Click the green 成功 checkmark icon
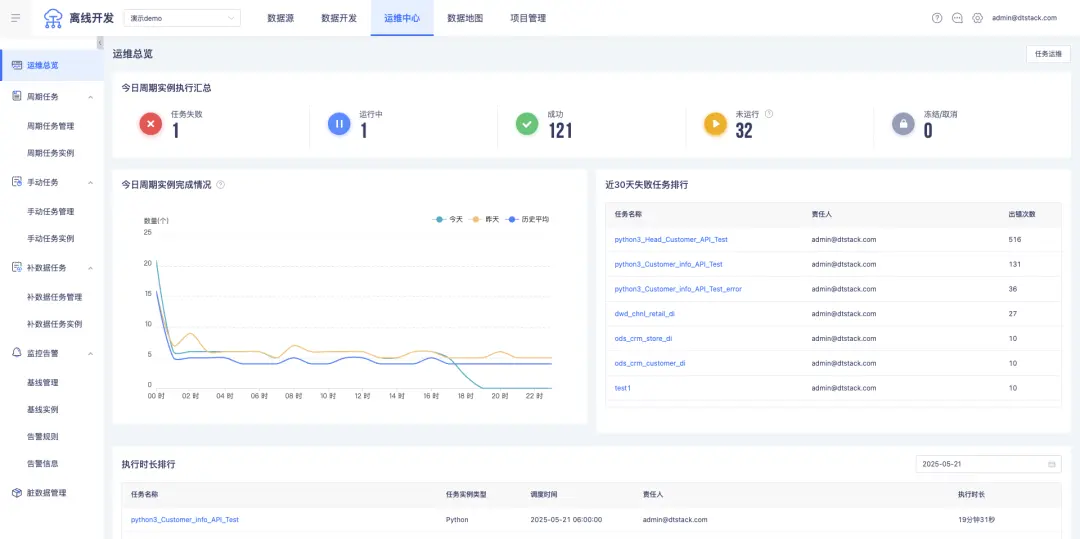The height and width of the screenshot is (539, 1080). pos(527,124)
